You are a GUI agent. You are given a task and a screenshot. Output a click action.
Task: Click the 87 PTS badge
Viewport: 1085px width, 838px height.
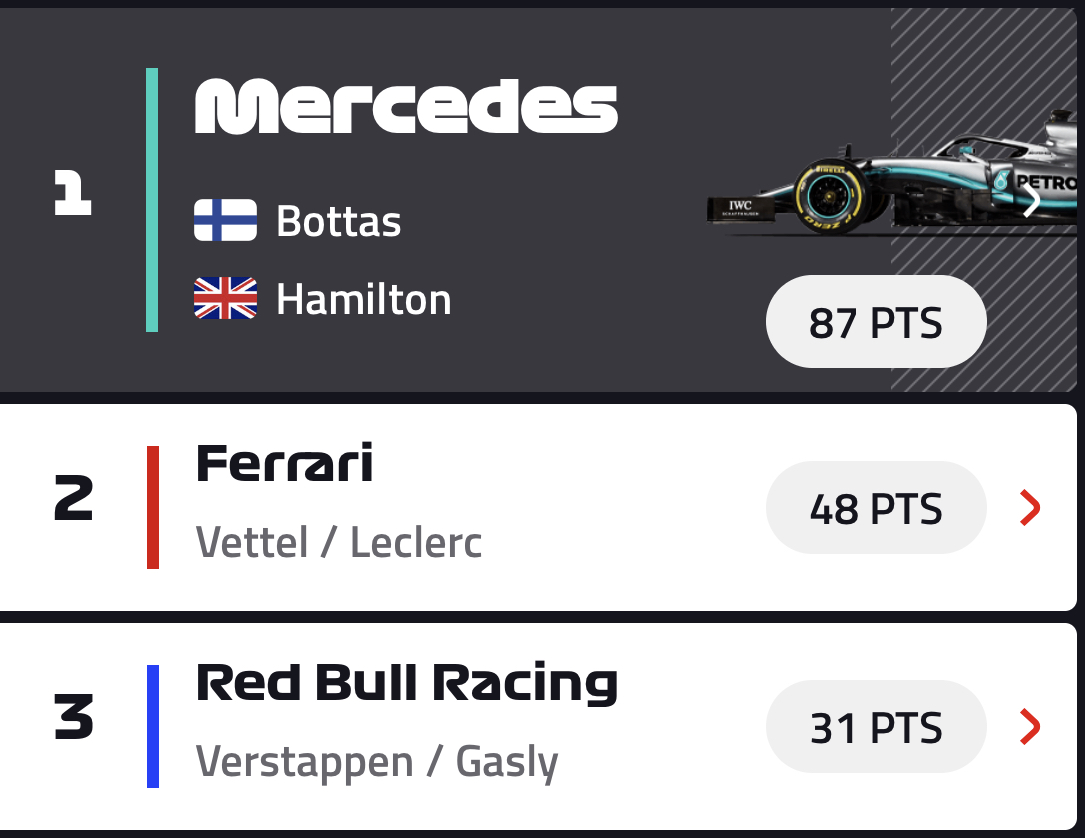(x=876, y=323)
